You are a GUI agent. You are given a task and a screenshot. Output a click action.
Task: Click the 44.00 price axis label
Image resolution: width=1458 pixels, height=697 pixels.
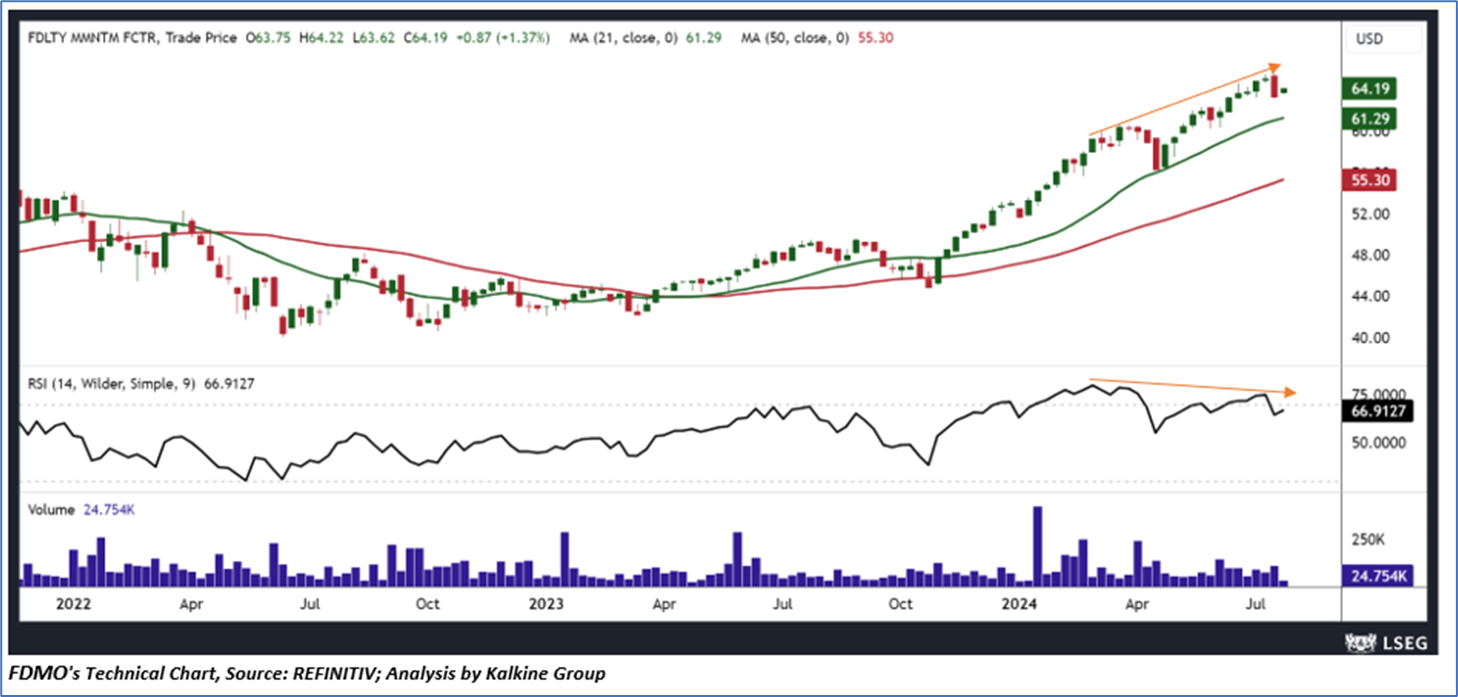1369,296
